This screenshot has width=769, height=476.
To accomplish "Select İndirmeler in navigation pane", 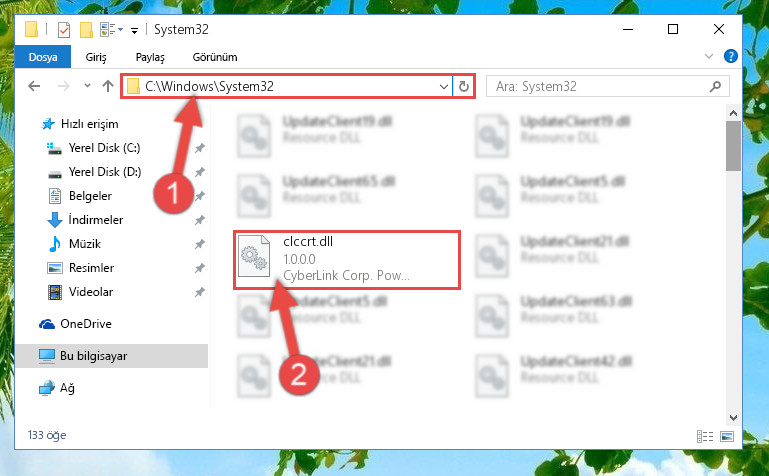I will pos(96,220).
